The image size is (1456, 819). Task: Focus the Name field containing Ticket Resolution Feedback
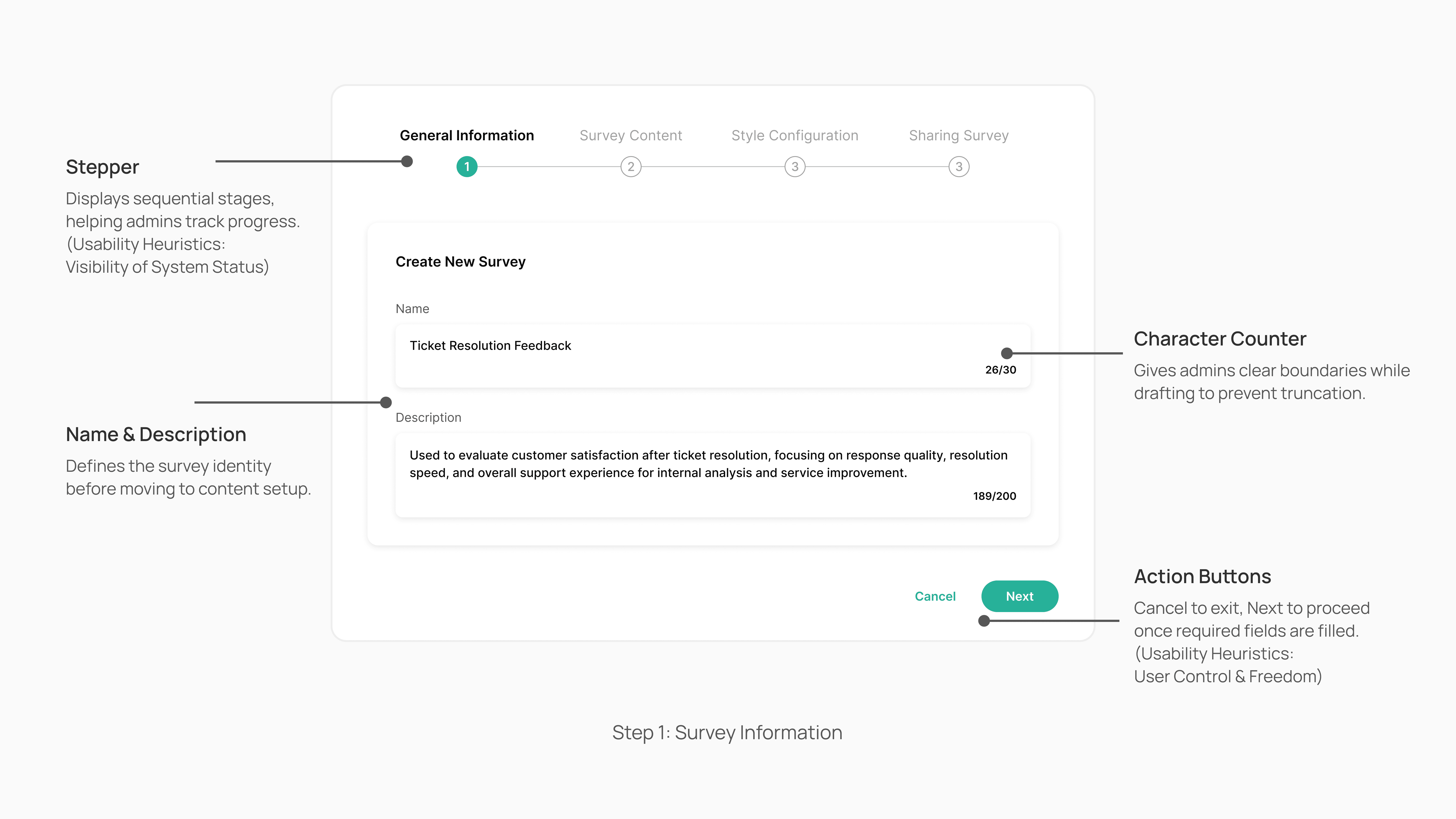pos(713,356)
